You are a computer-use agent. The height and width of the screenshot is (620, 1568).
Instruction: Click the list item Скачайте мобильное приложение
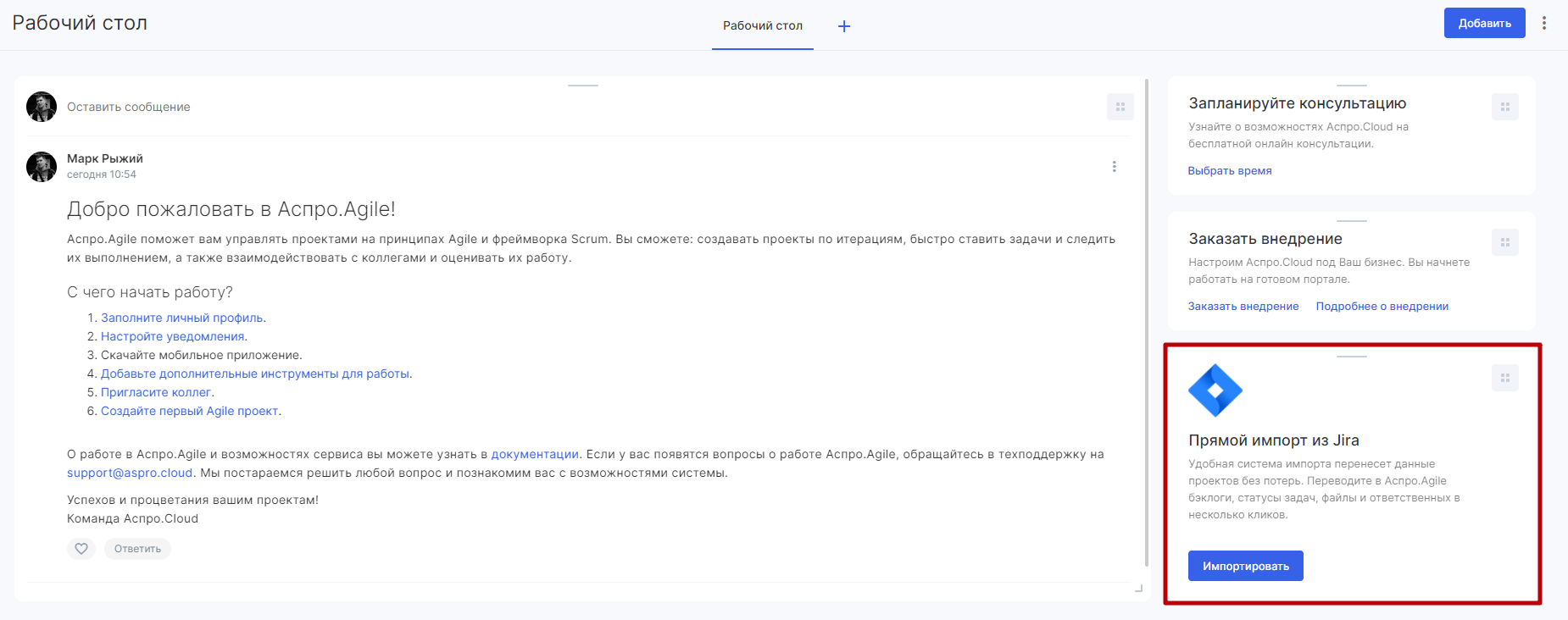click(202, 355)
